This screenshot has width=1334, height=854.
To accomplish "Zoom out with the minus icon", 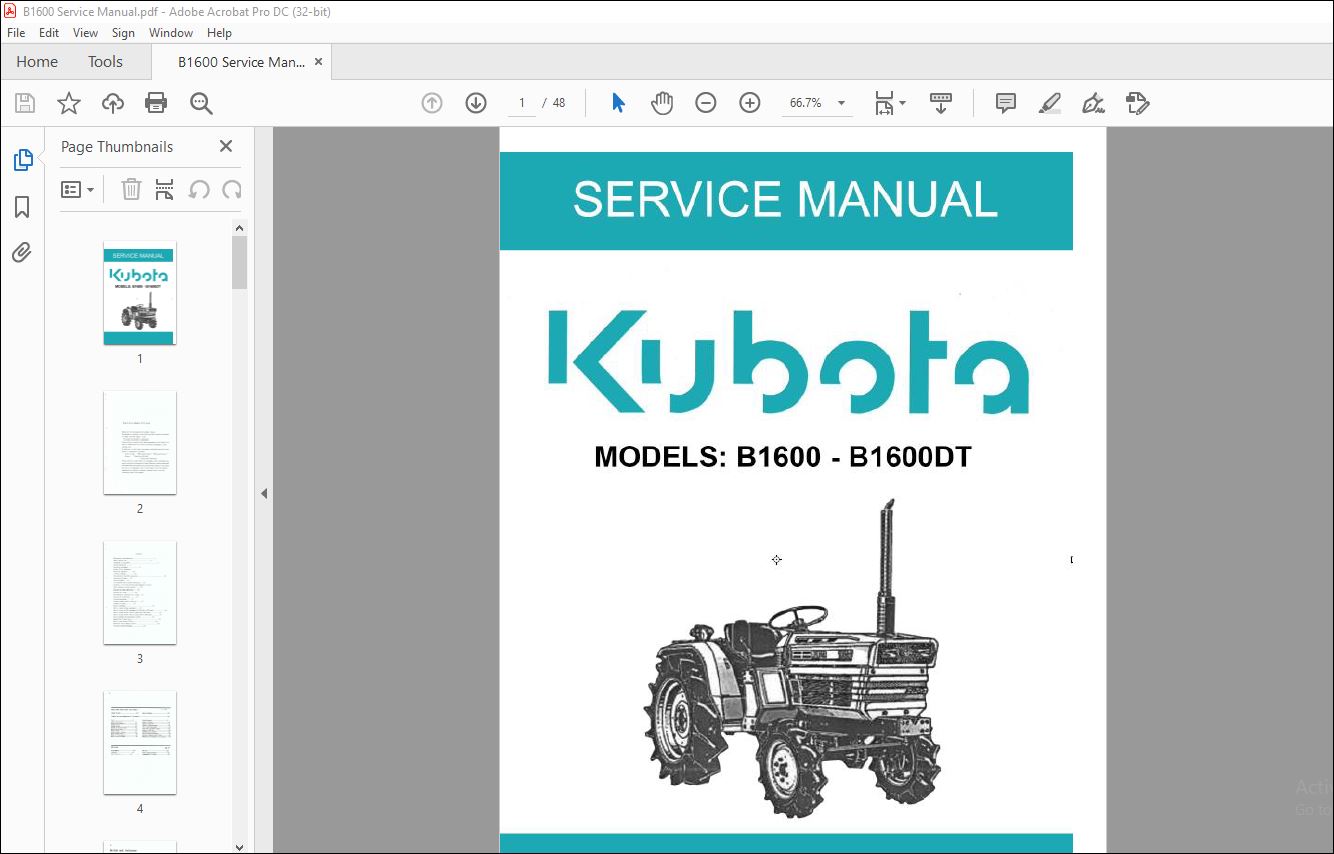I will click(706, 103).
